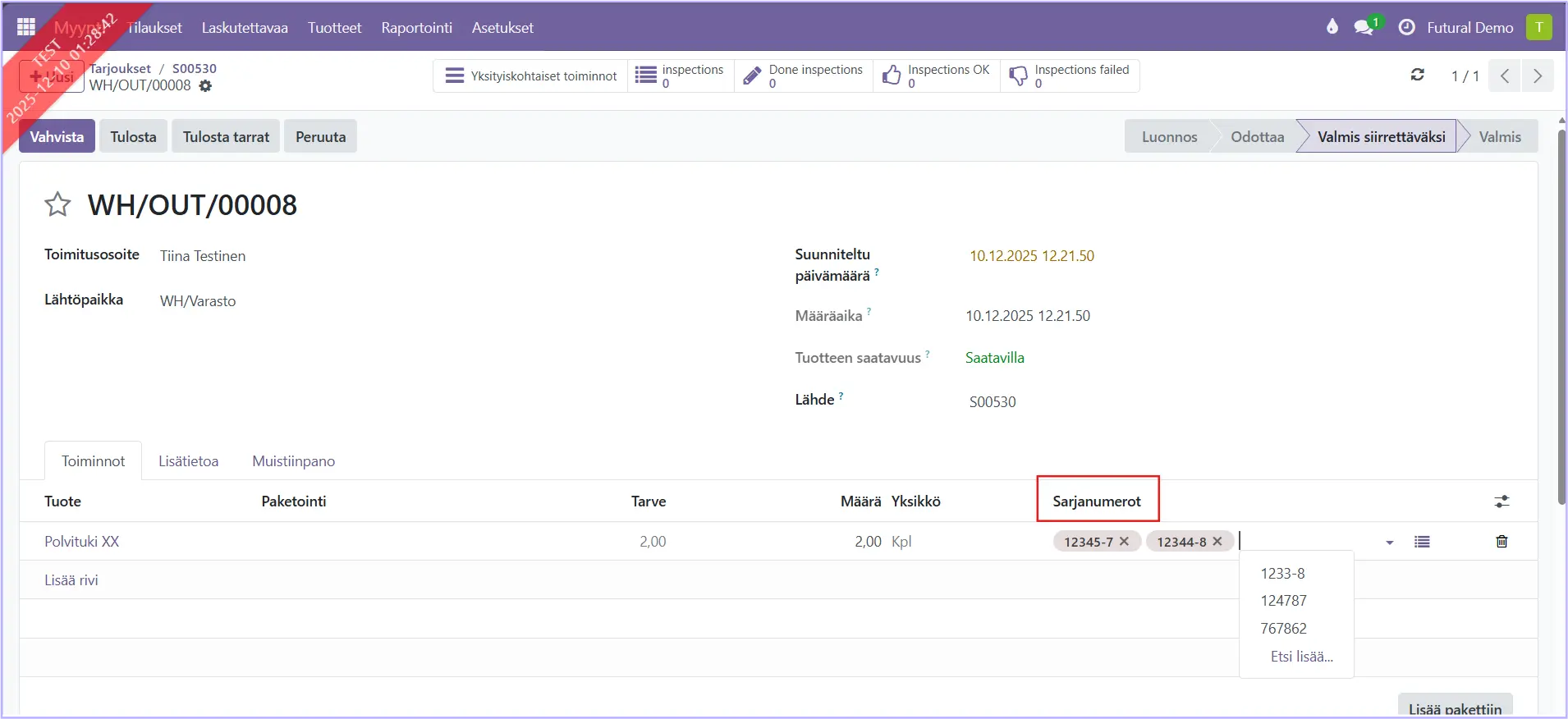Open the chat messages icon
This screenshot has height=719, width=1568.
[1364, 27]
